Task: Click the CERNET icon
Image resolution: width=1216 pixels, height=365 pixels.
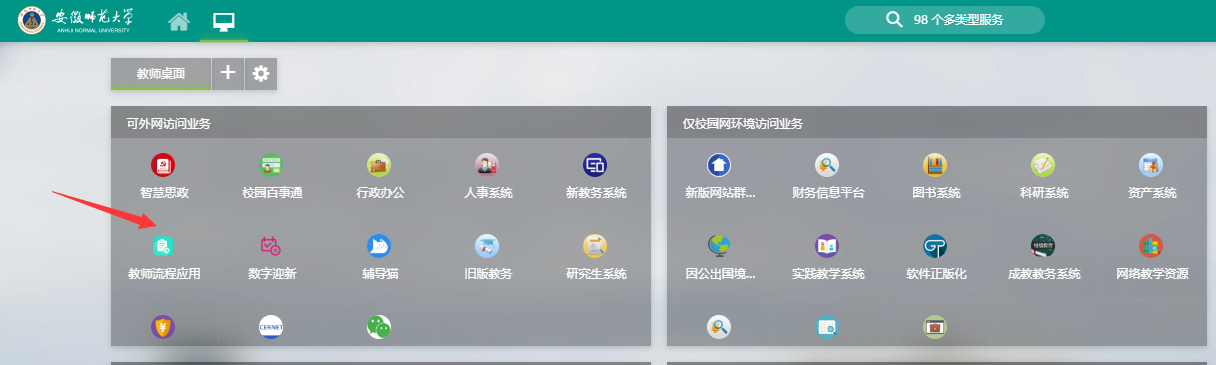Action: (x=271, y=326)
